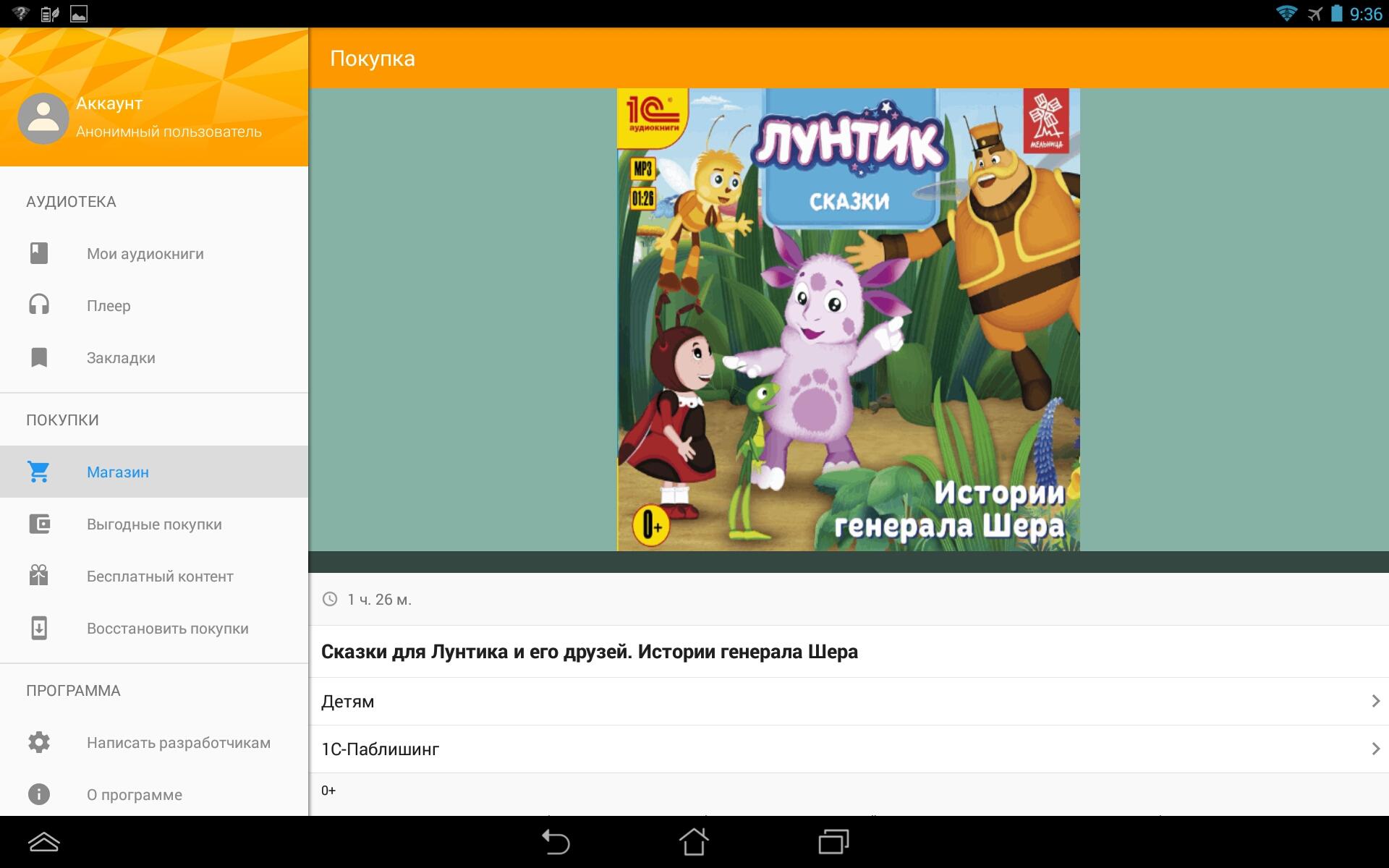Image resolution: width=1389 pixels, height=868 pixels.
Task: Select Бесплатный контент menu item
Action: click(x=160, y=576)
